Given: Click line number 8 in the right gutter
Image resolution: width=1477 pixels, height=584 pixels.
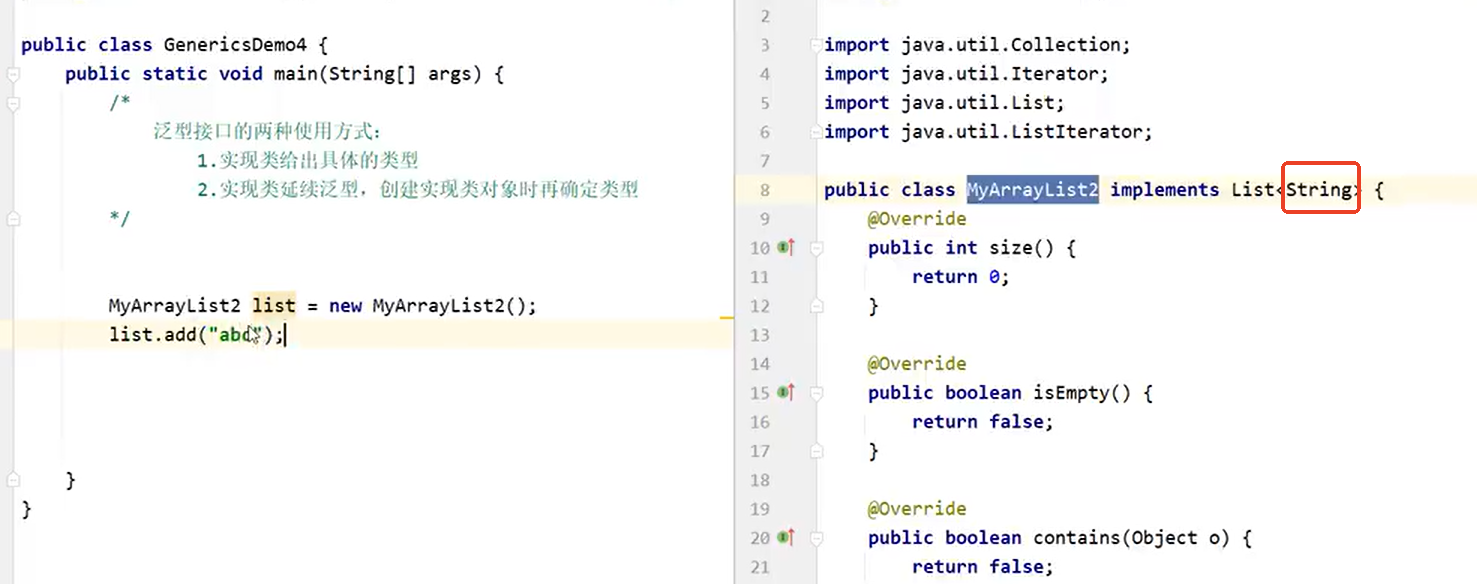Looking at the screenshot, I should pos(766,190).
